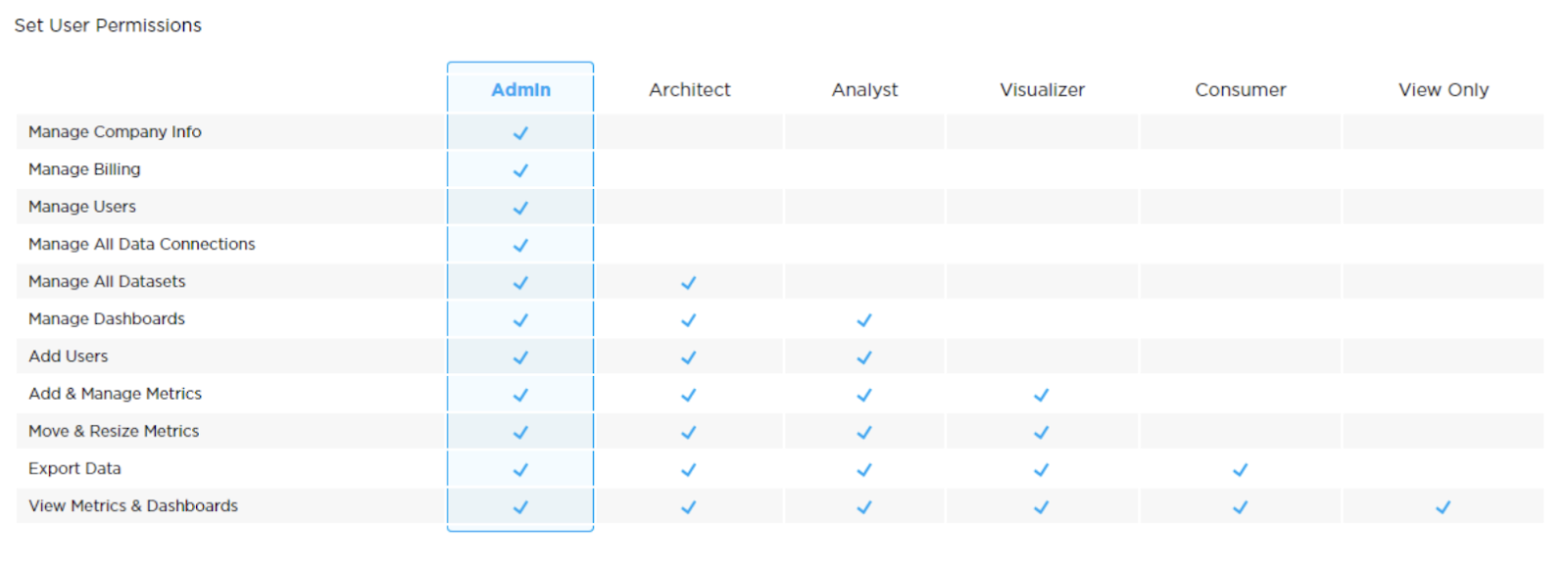The width and height of the screenshot is (1568, 567).
Task: Click Admin checkmark for Manage Billing
Action: click(520, 170)
